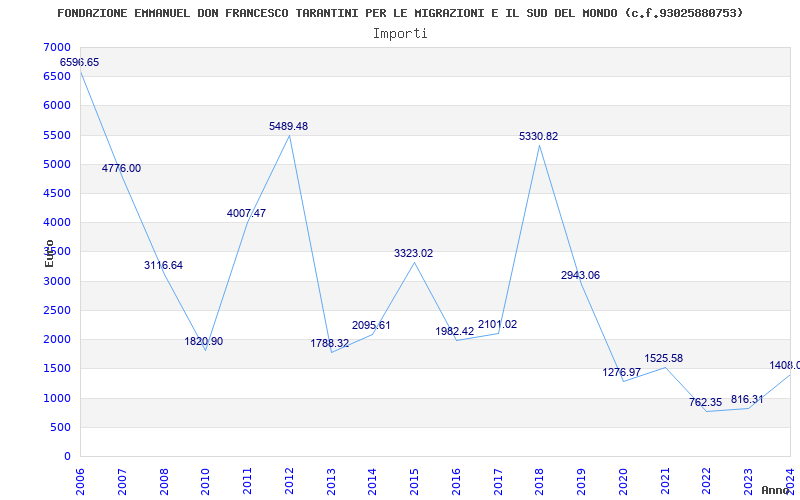
Task: Select the 2021 year on x-axis
Action: point(665,482)
